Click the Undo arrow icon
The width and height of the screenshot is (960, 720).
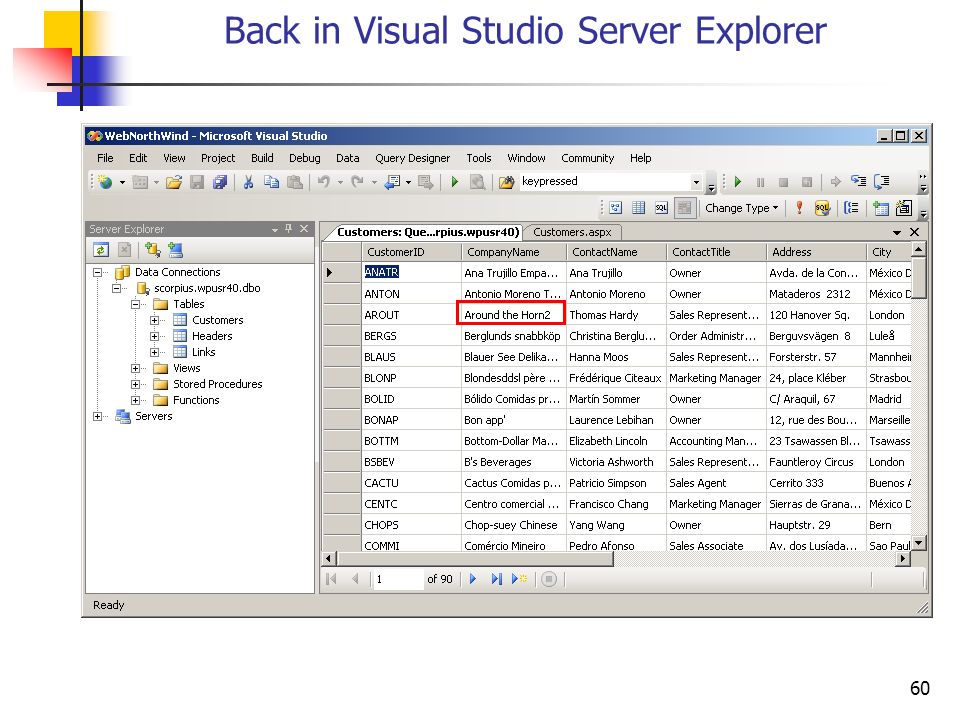(324, 182)
